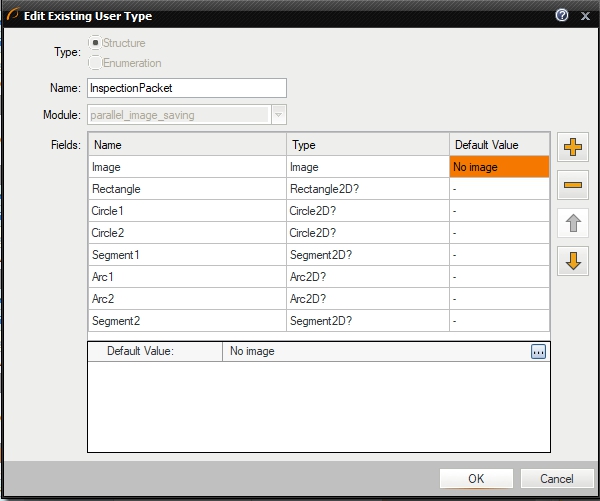Select the Segment2 field name cell
600x501 pixels.
pyautogui.click(x=187, y=321)
